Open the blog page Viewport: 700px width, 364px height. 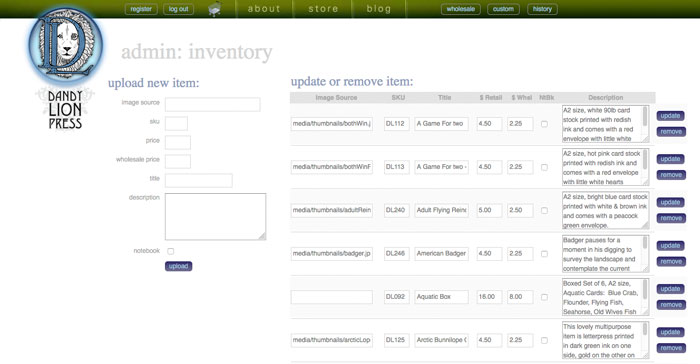pyautogui.click(x=379, y=9)
